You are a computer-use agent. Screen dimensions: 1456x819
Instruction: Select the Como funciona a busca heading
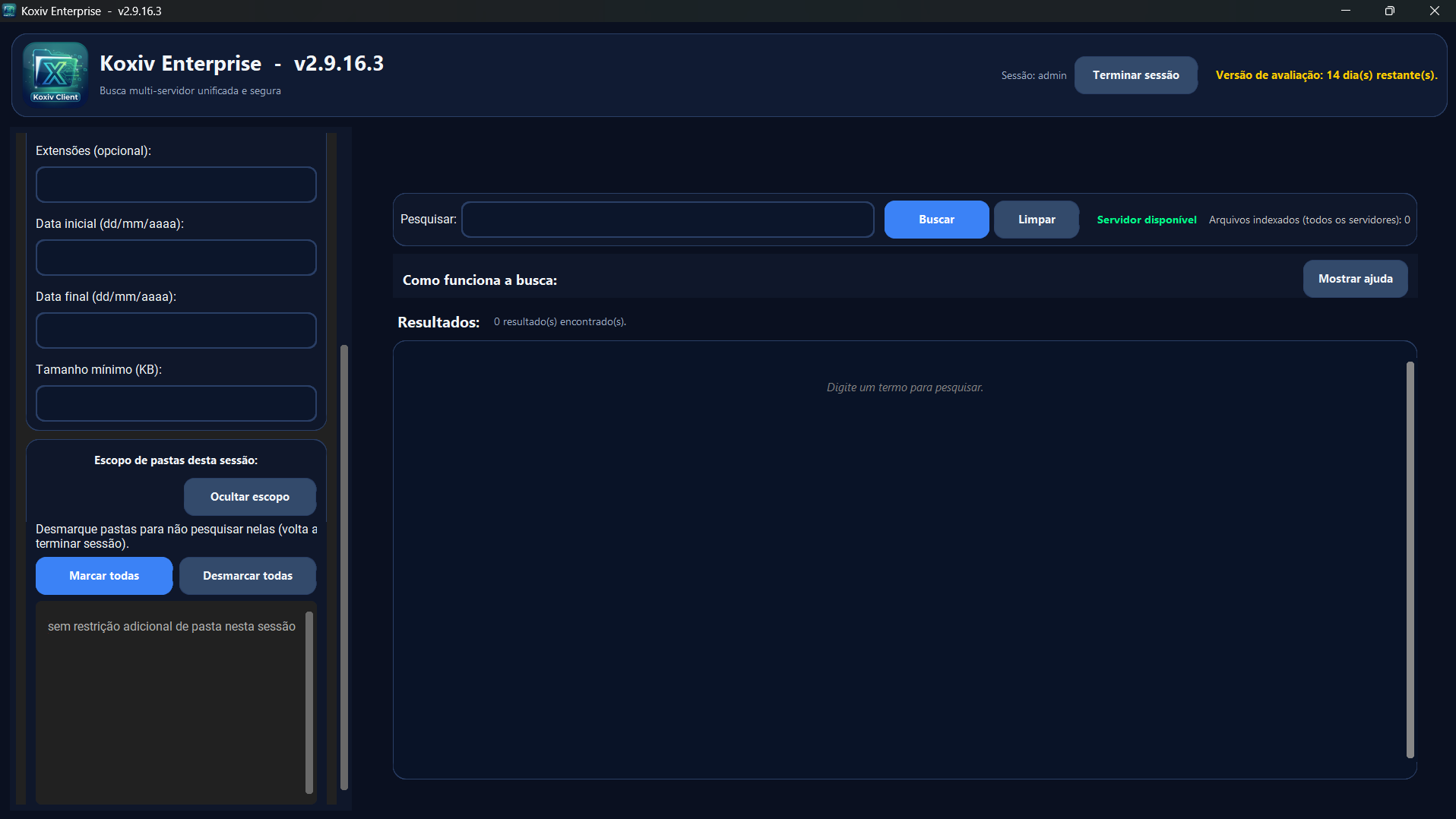point(480,280)
